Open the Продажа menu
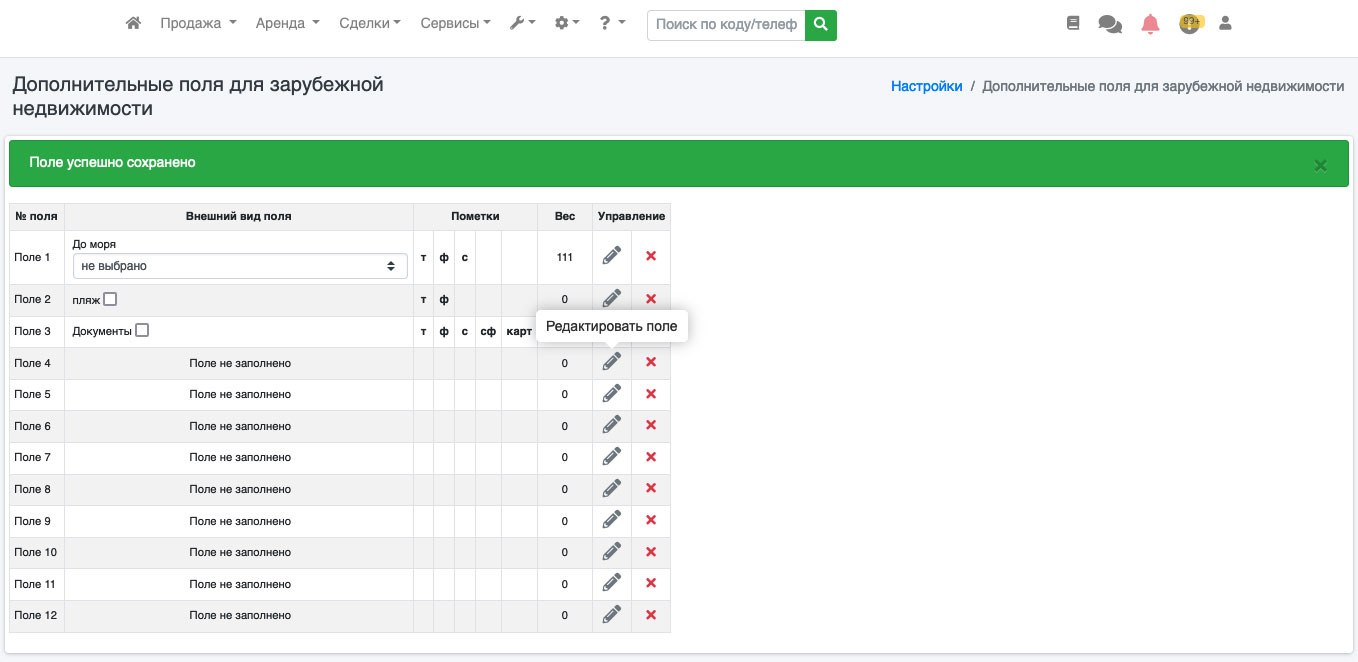 [198, 23]
